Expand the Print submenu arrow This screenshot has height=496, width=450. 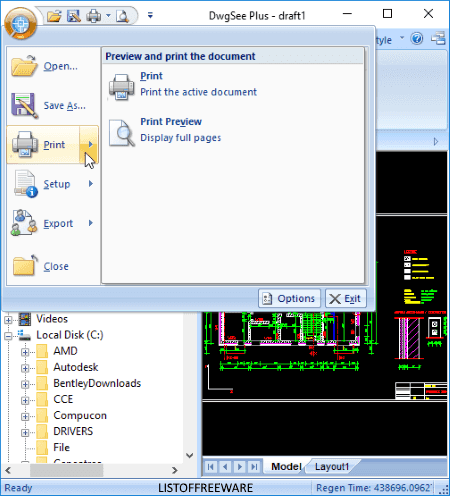click(89, 145)
